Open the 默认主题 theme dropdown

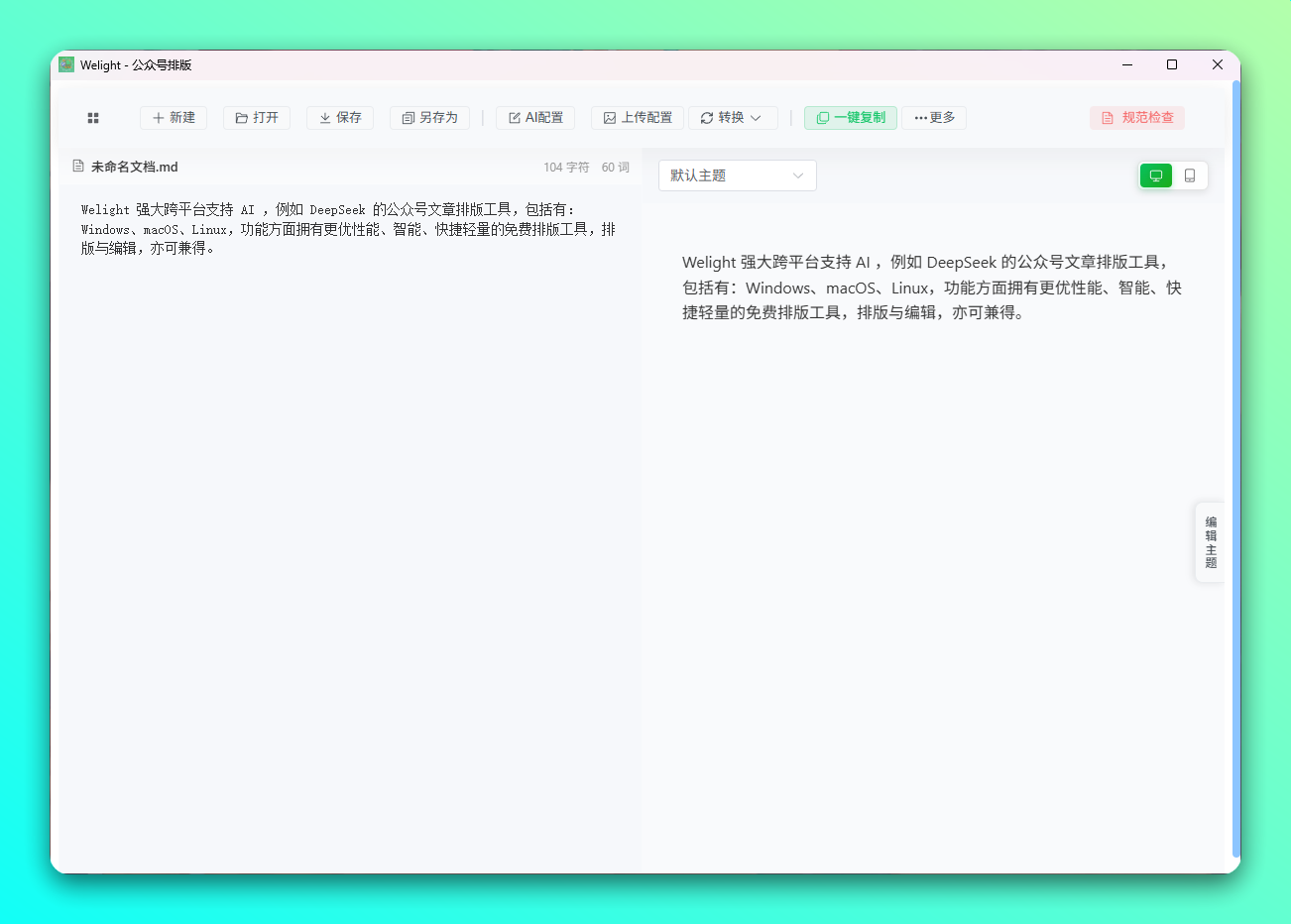click(x=738, y=175)
